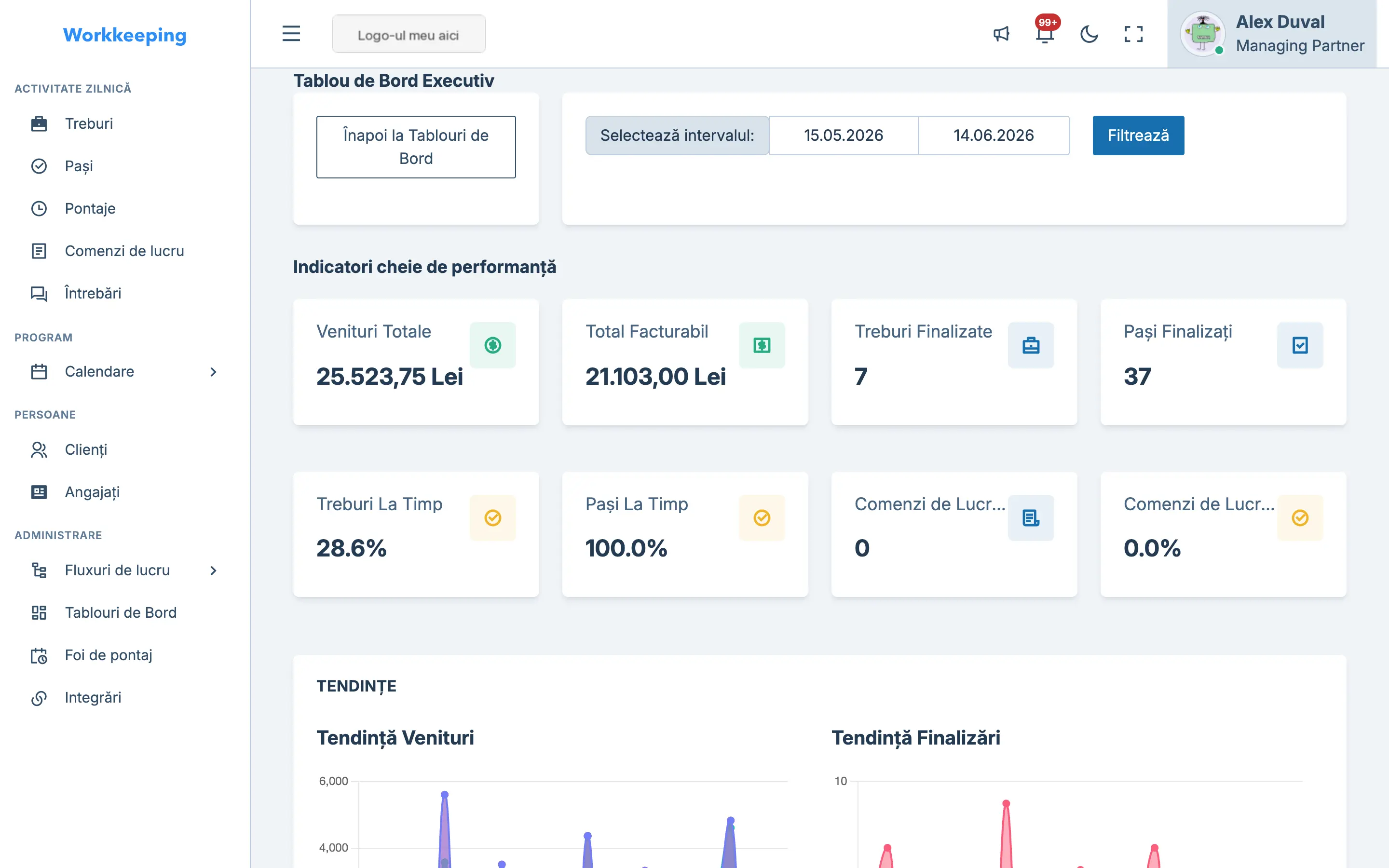Open Tablouri de Bord menu item
1389x868 pixels.
pyautogui.click(x=121, y=612)
